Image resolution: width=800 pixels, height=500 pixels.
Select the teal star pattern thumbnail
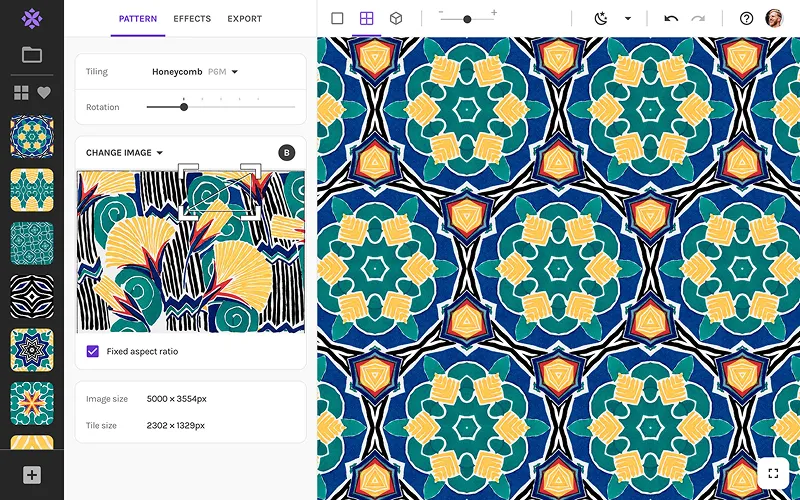[x=32, y=350]
